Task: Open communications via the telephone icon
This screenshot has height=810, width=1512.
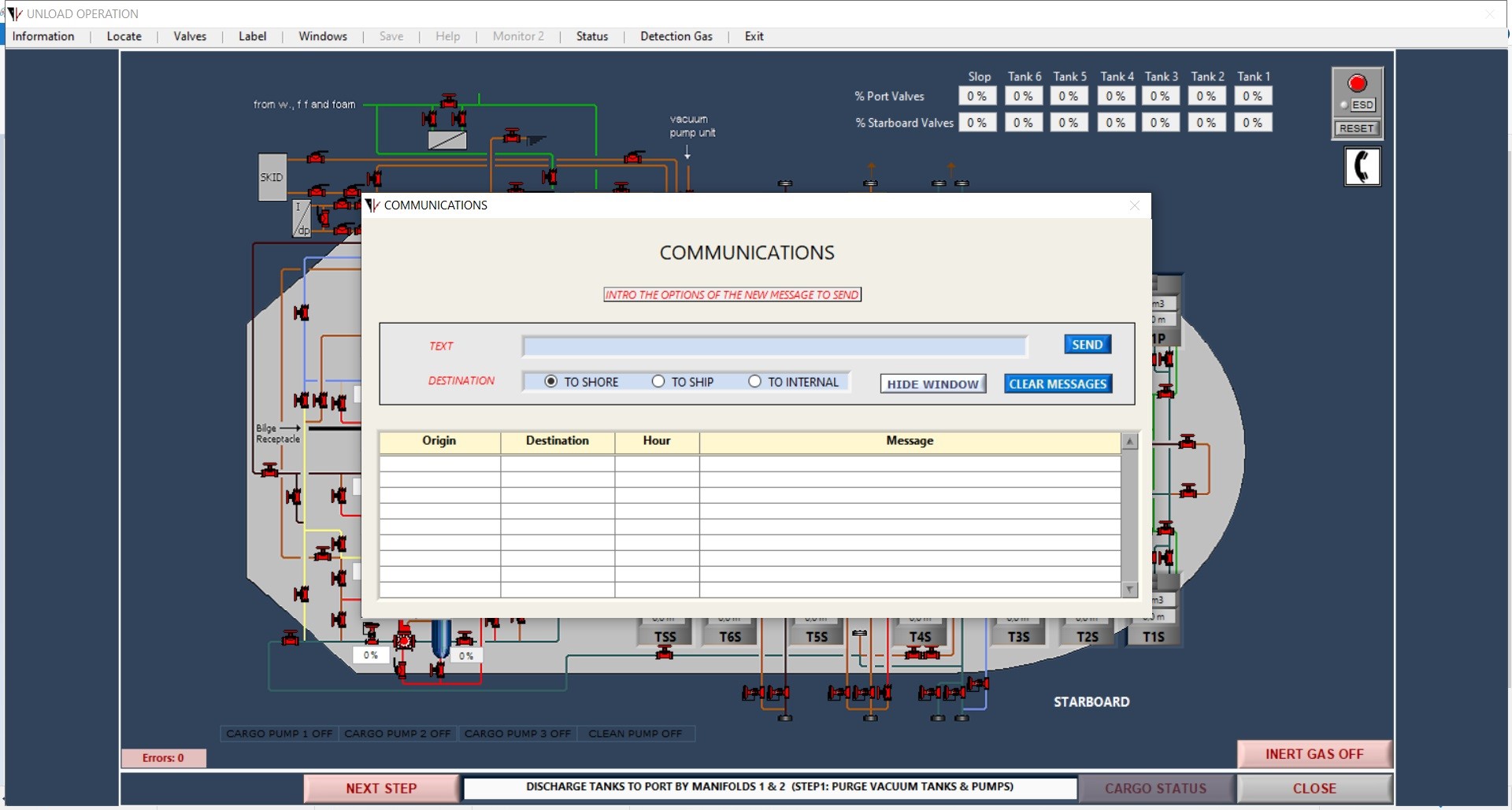Action: [x=1362, y=167]
